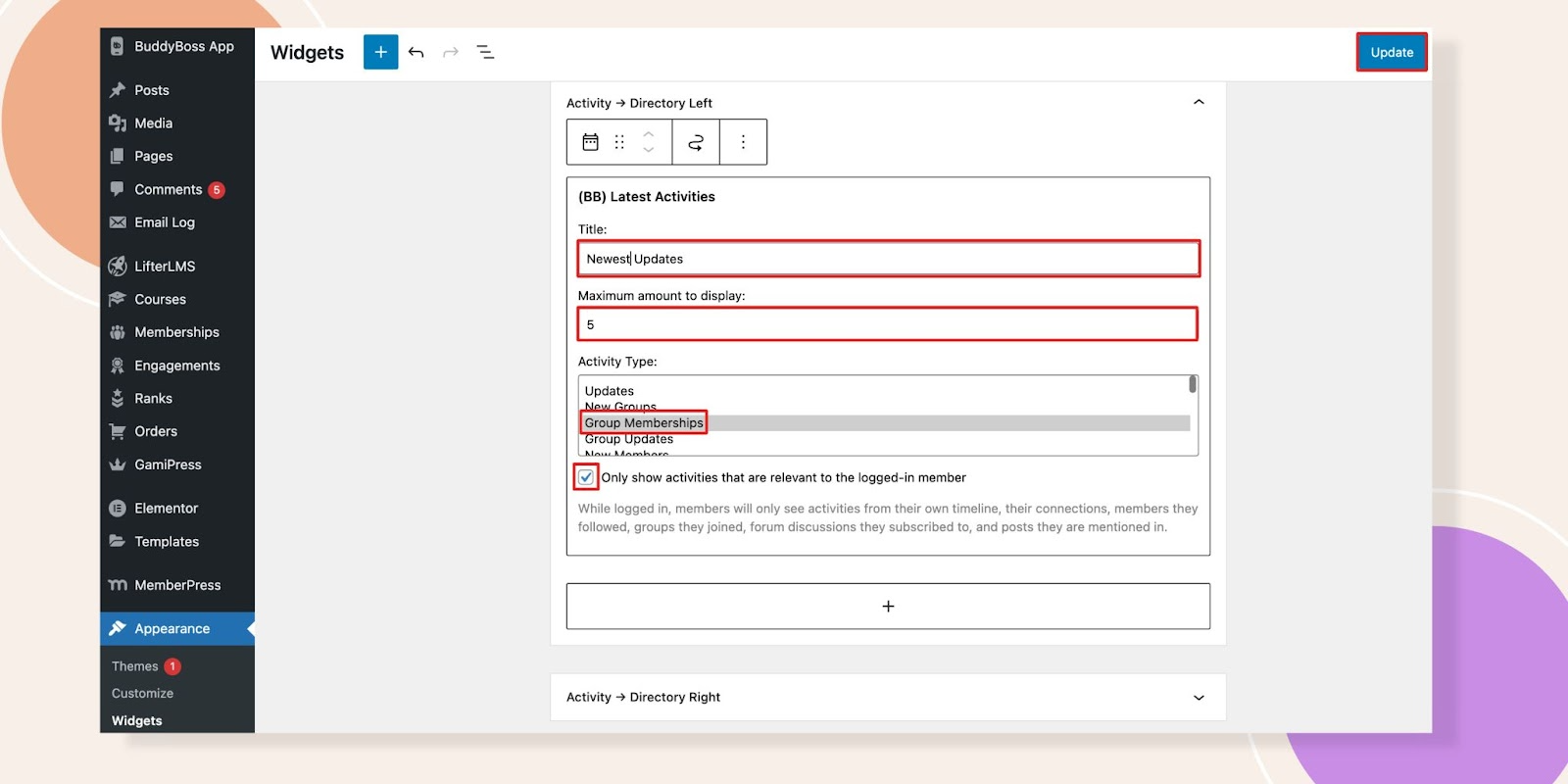Click the Update button
This screenshot has height=784, width=1568.
point(1392,52)
